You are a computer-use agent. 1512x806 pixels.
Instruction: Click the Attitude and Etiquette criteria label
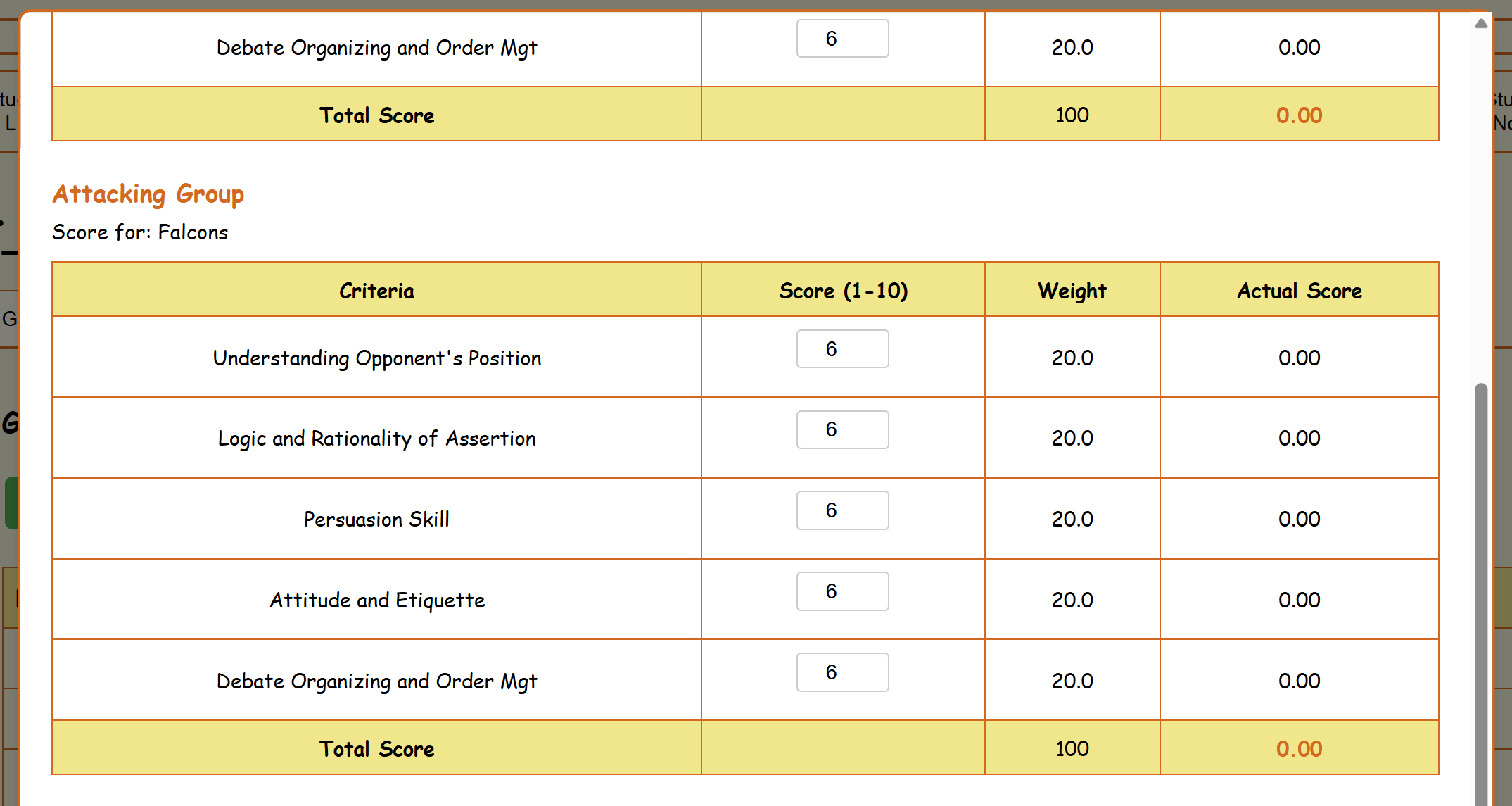tap(376, 600)
